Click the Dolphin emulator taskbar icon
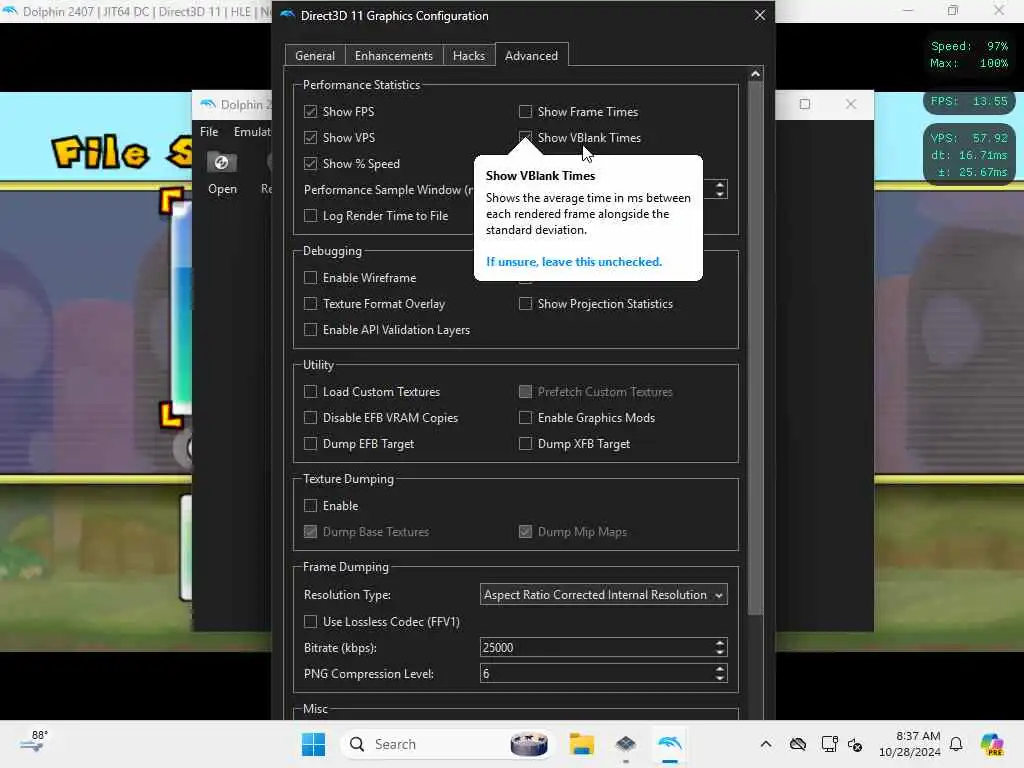This screenshot has width=1024, height=768. [670, 744]
